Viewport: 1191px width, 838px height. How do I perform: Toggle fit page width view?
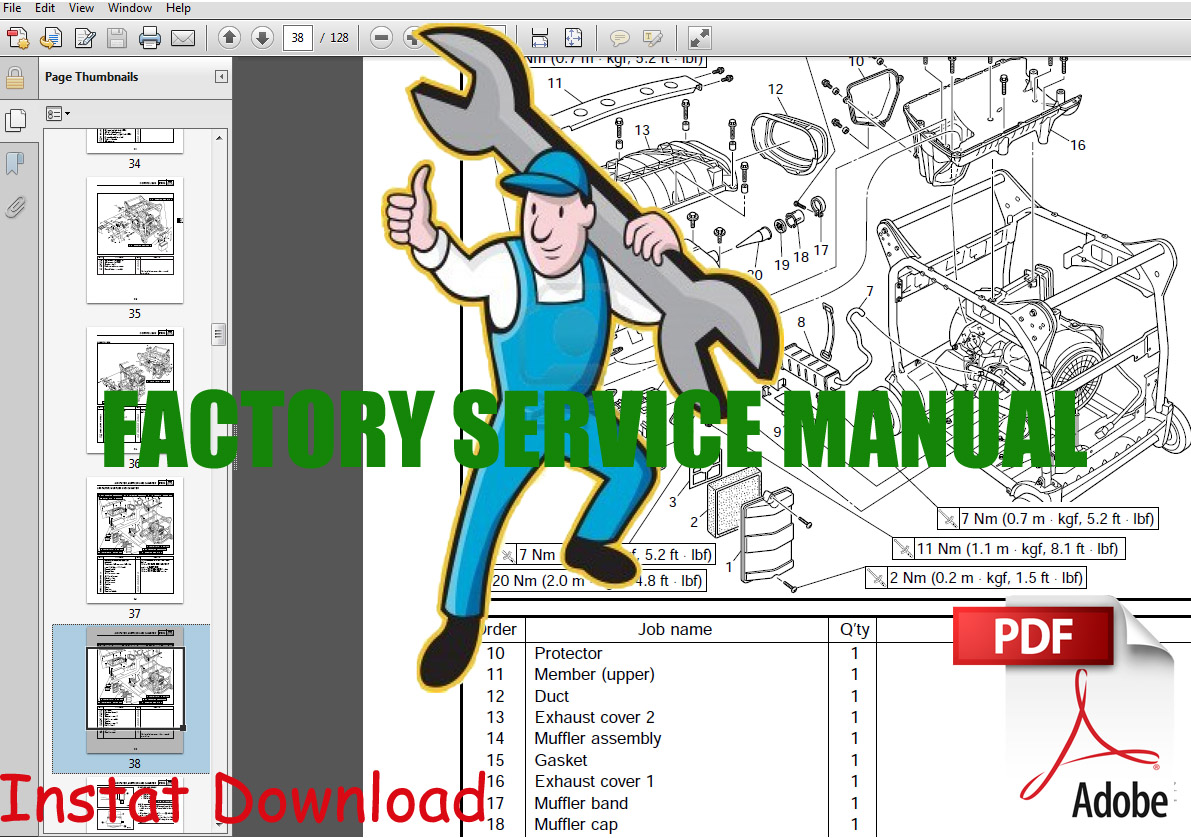click(x=540, y=37)
